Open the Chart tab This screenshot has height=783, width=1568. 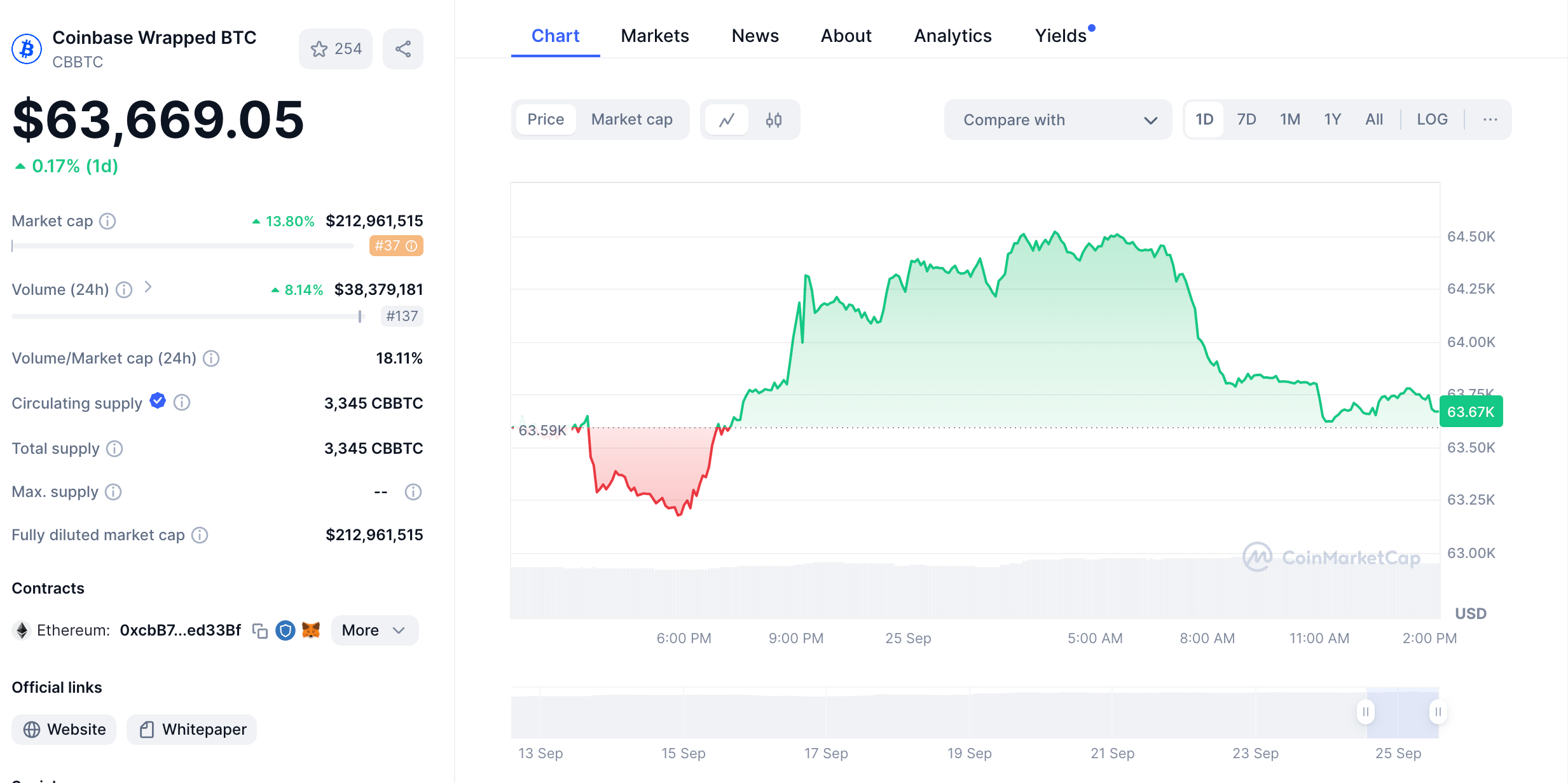point(555,36)
